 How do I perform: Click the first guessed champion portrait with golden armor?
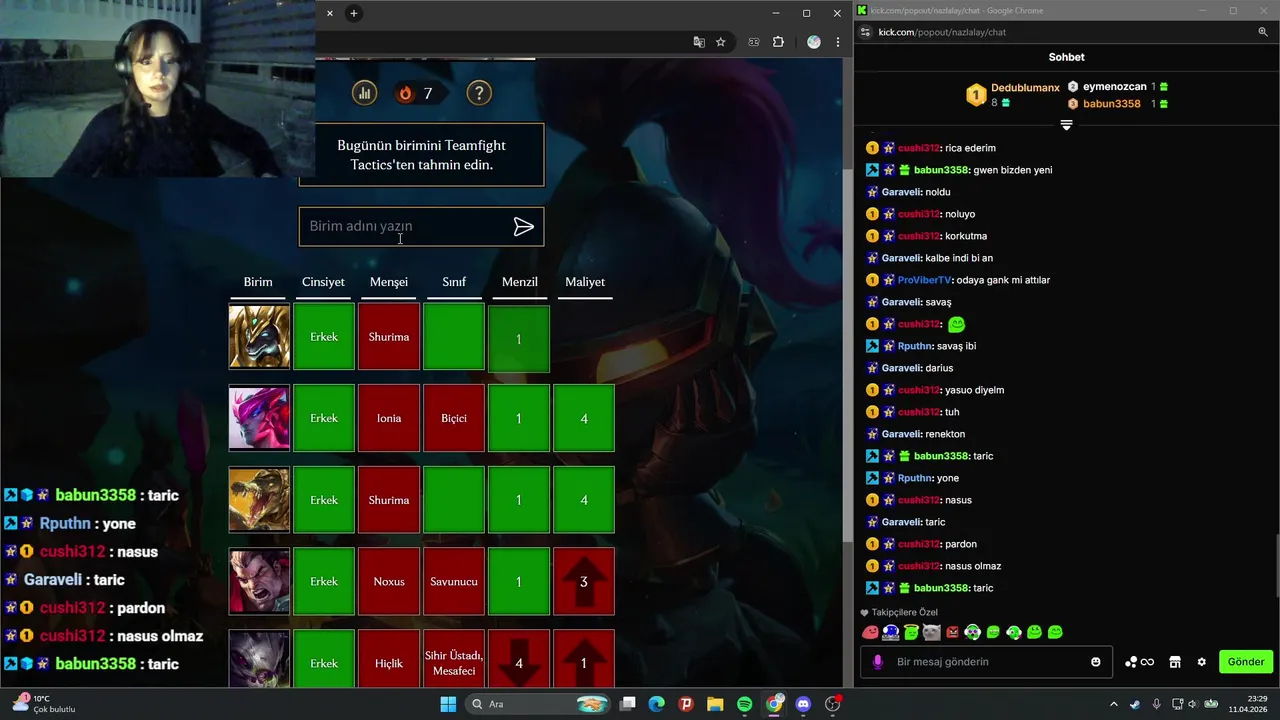259,337
